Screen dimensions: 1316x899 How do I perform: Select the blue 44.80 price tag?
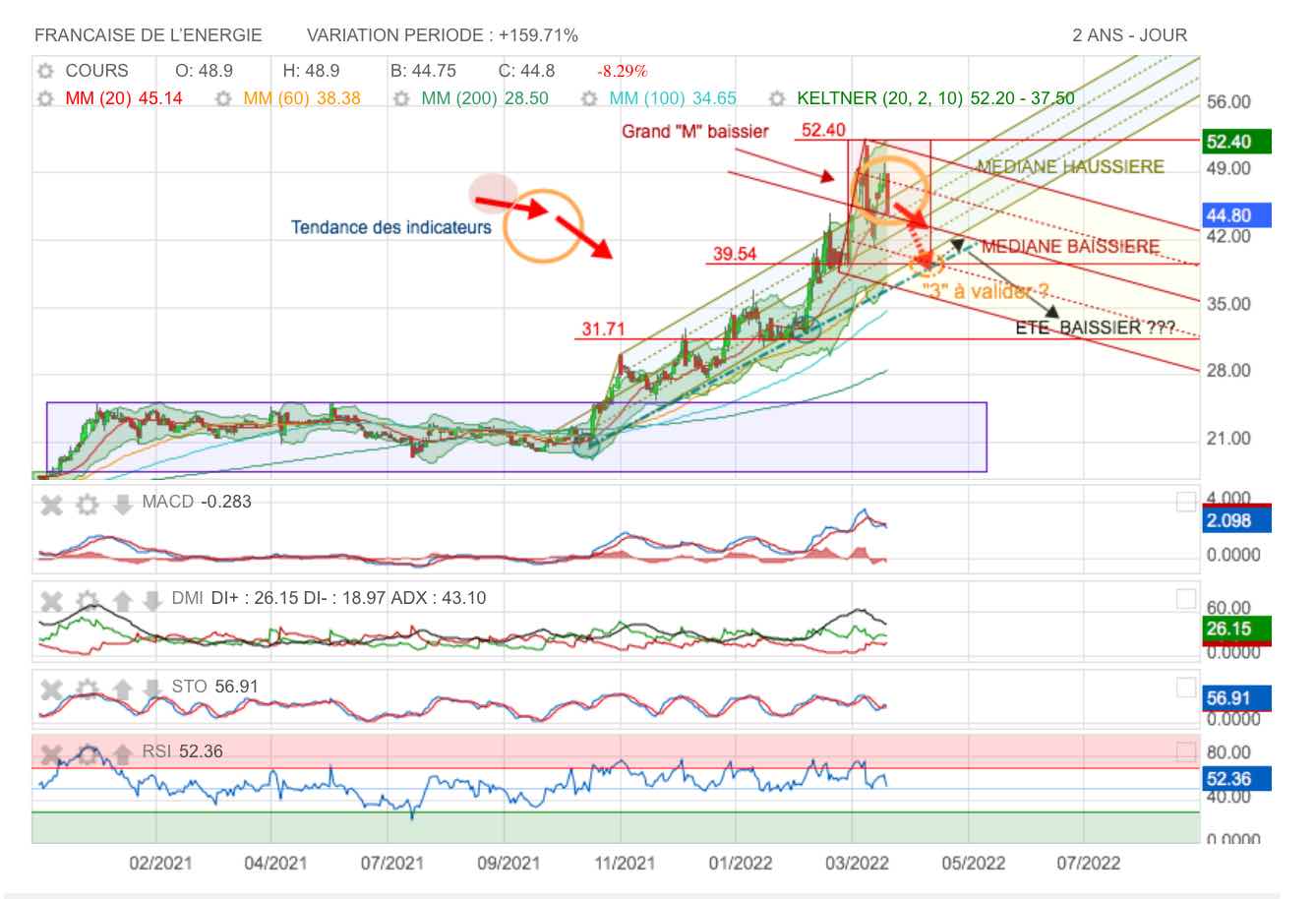pos(1238,215)
